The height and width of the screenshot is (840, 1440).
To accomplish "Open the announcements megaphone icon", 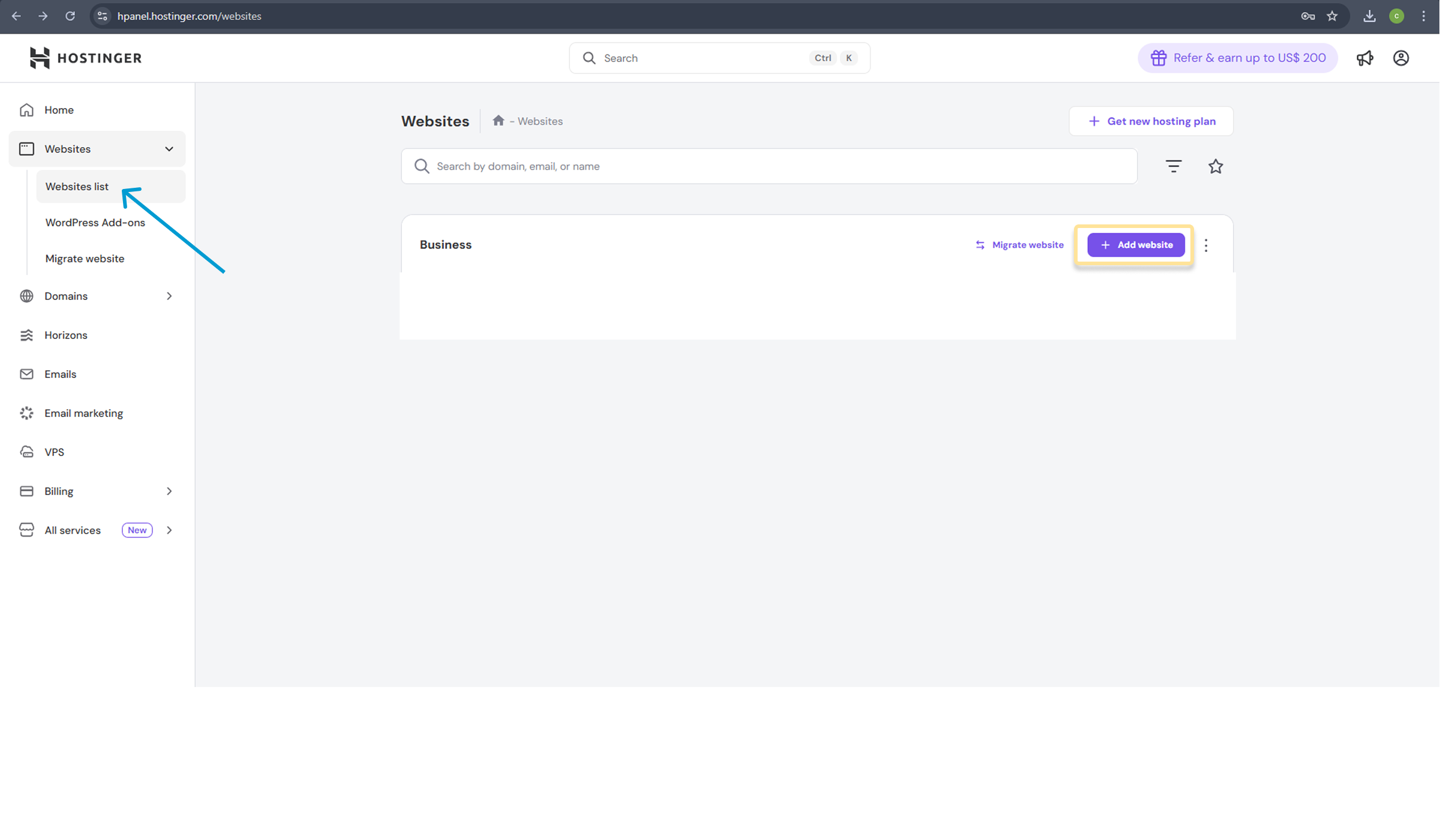I will tap(1365, 58).
